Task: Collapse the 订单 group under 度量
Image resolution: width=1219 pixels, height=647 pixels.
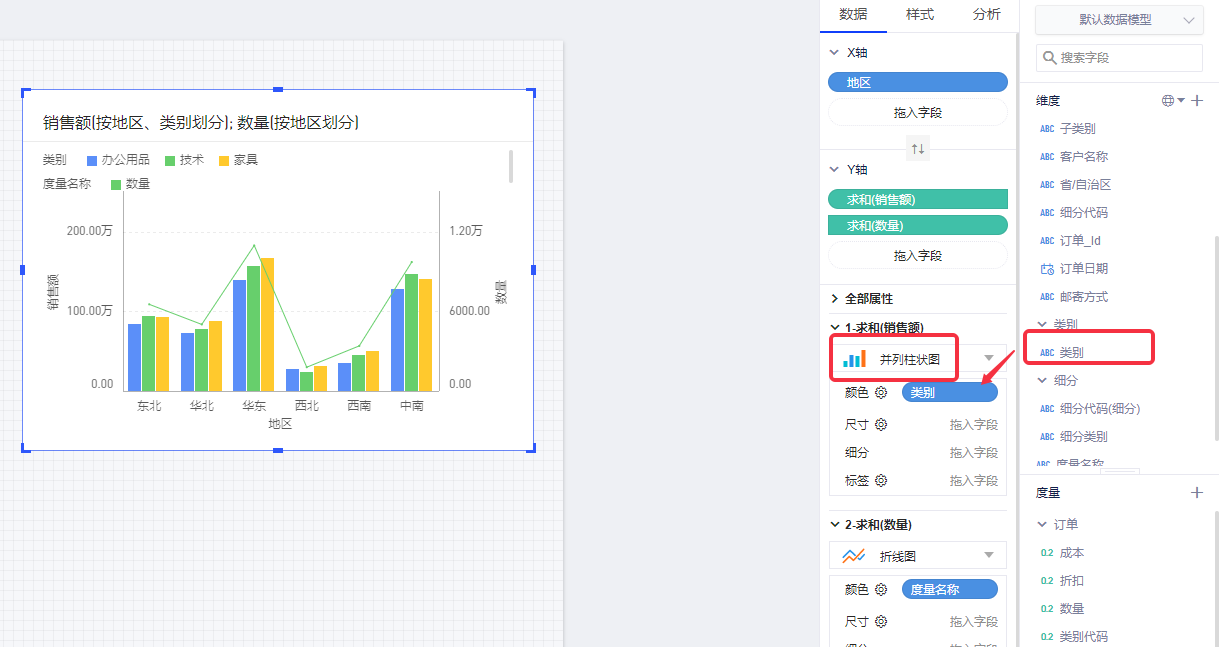Action: (x=1044, y=524)
